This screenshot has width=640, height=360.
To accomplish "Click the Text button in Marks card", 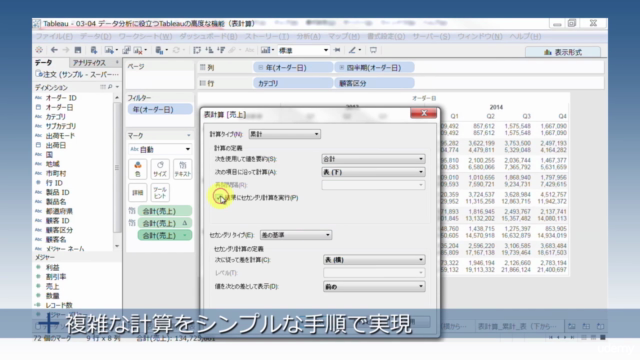I will tap(182, 169).
